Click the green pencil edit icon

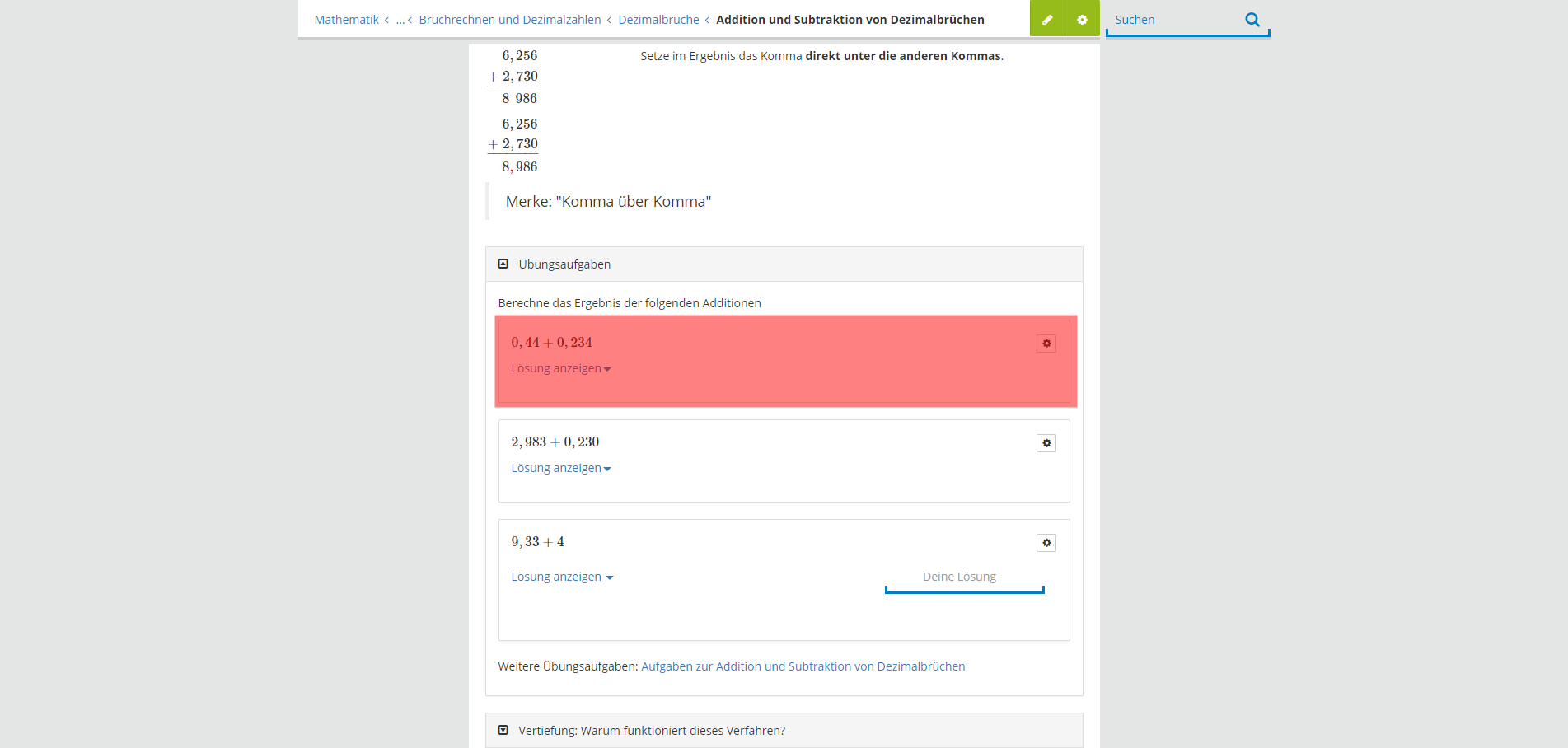[1047, 19]
